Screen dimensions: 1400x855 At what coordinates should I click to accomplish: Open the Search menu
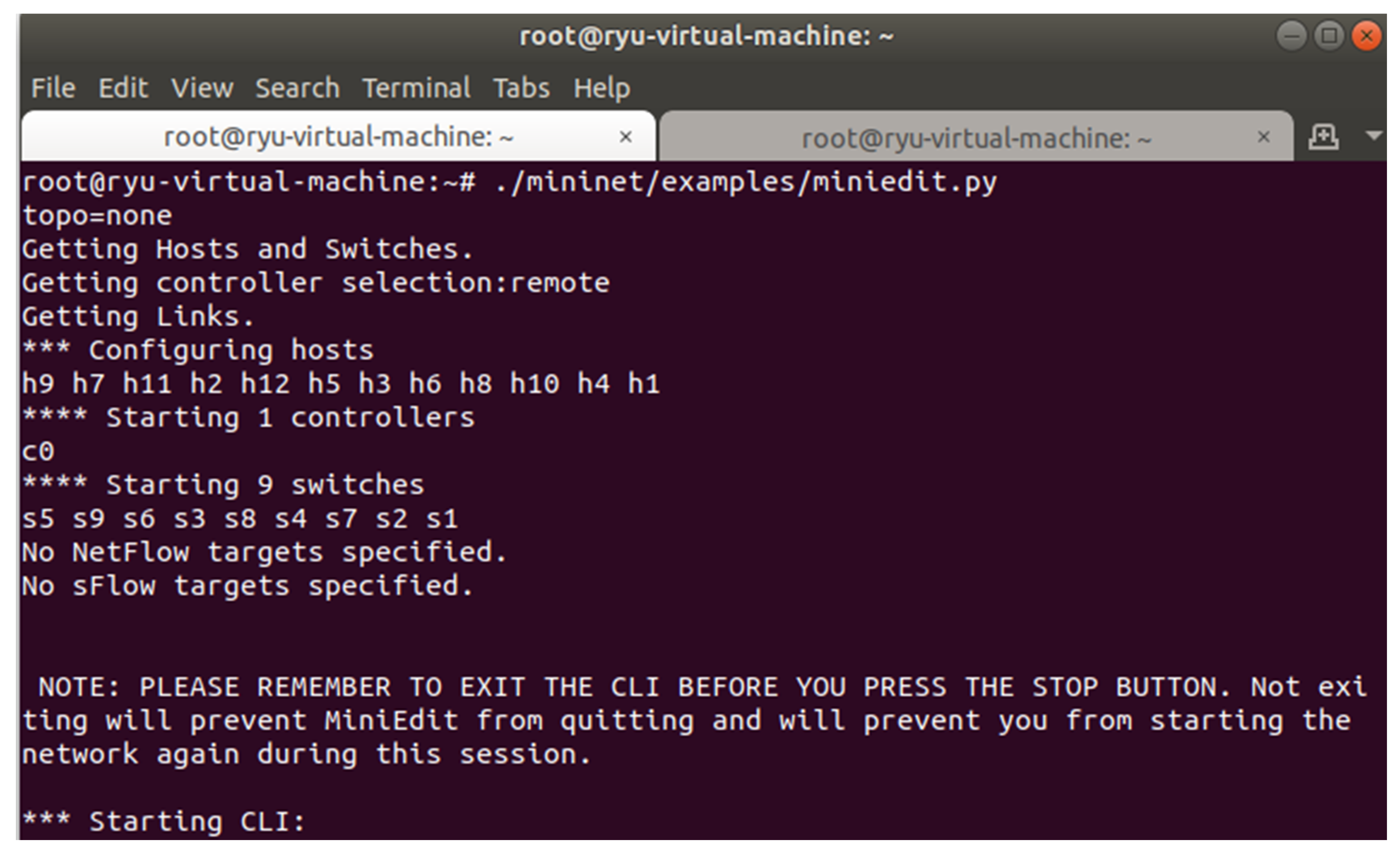297,88
